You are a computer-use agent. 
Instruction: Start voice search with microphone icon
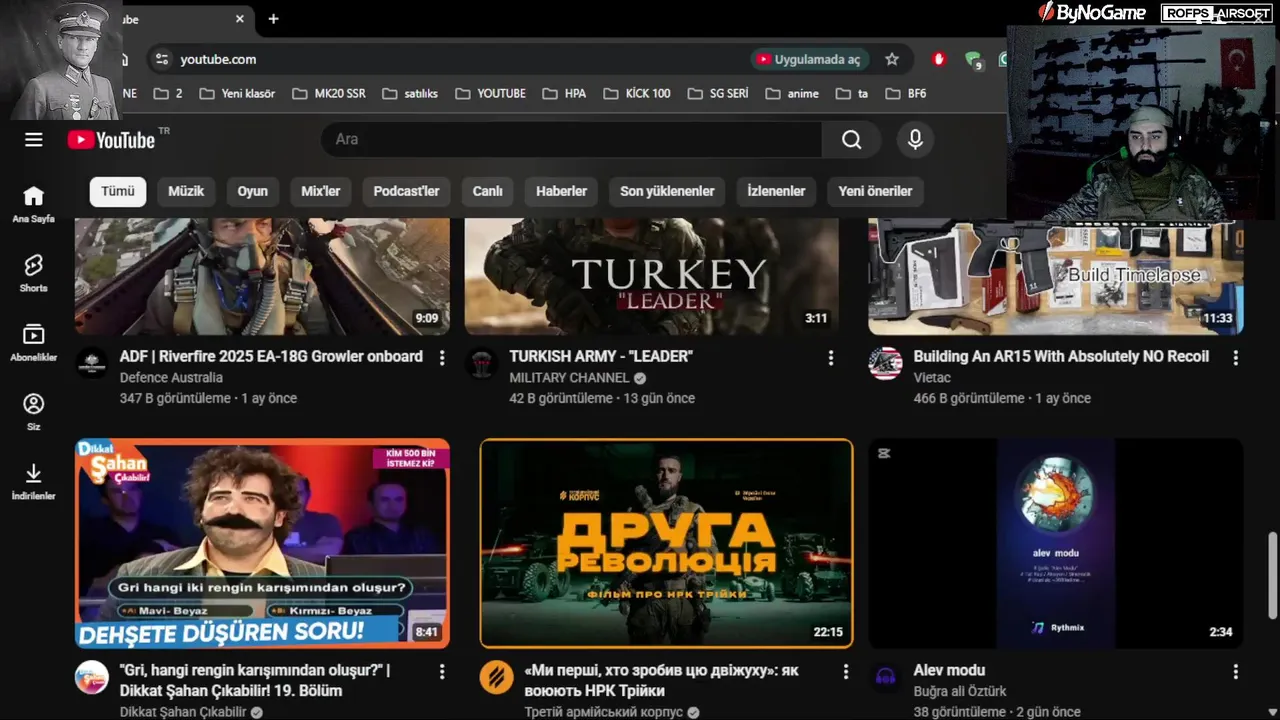(x=915, y=140)
